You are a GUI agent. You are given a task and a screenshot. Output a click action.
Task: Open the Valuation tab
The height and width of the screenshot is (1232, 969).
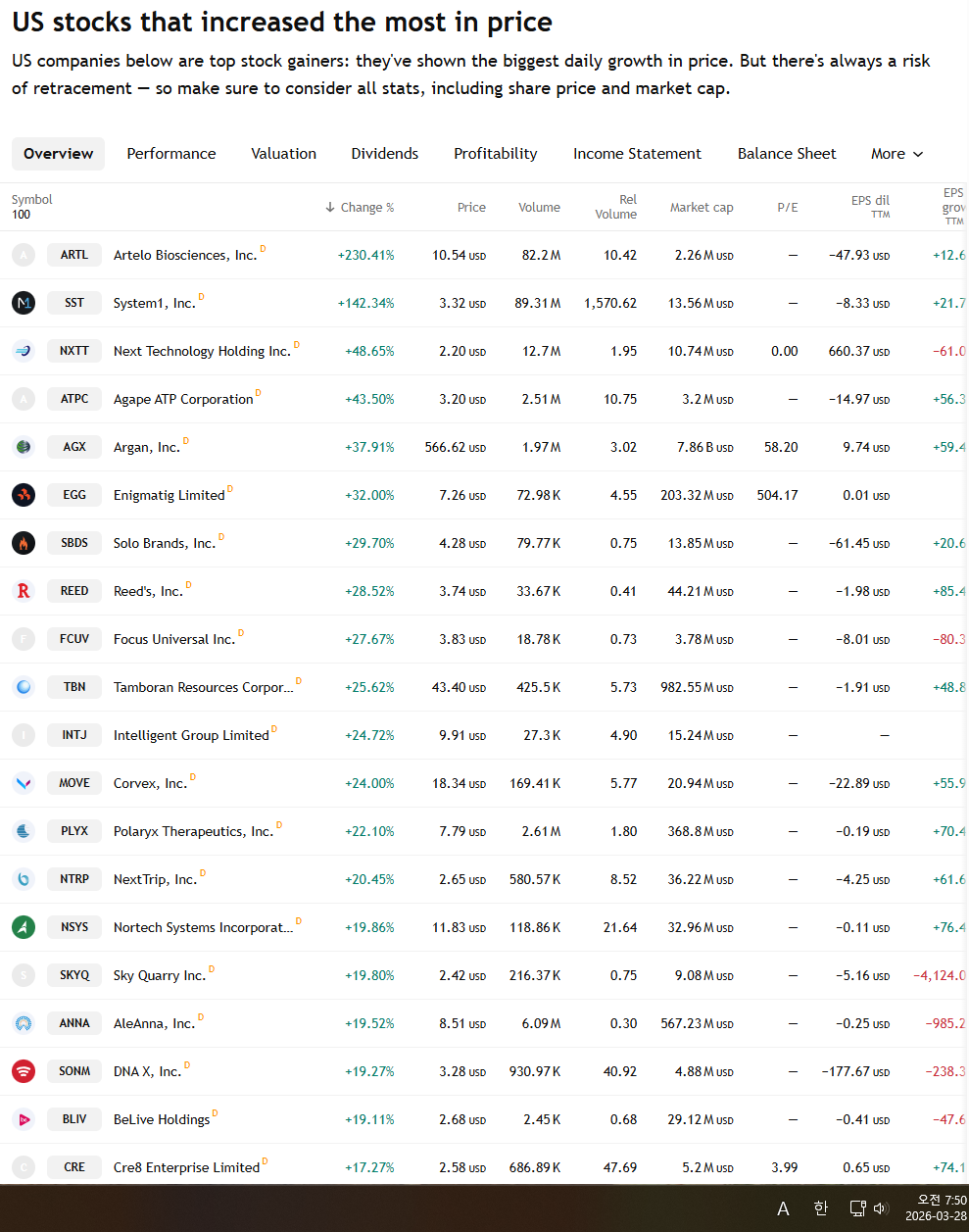(284, 154)
